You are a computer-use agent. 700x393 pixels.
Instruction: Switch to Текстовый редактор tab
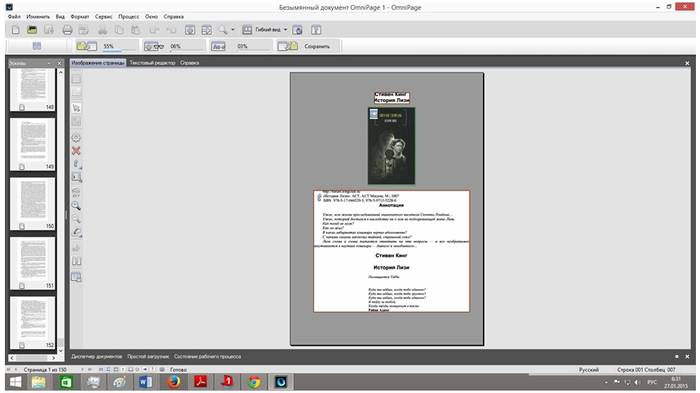tap(153, 63)
